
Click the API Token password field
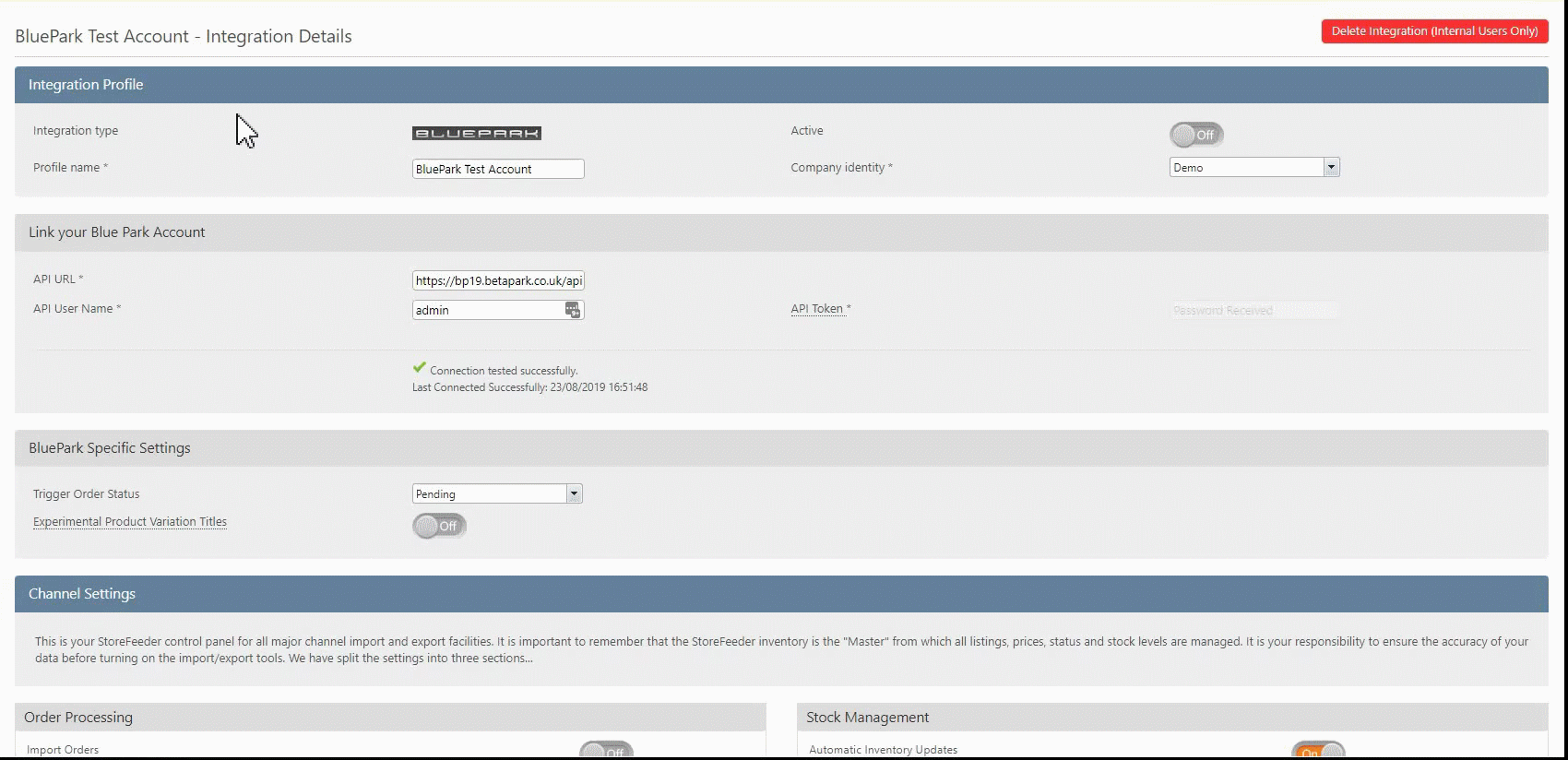click(x=1254, y=311)
